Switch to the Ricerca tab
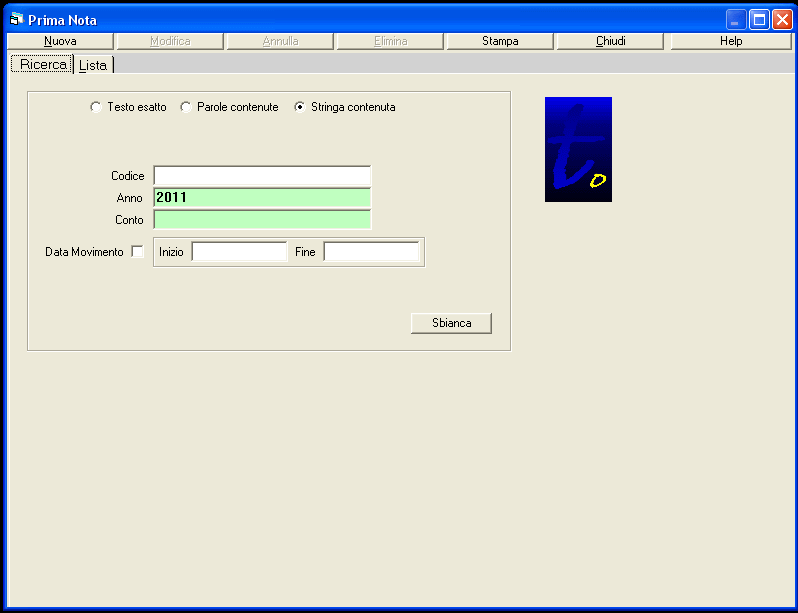Screen dimensions: 798x613 (43, 65)
